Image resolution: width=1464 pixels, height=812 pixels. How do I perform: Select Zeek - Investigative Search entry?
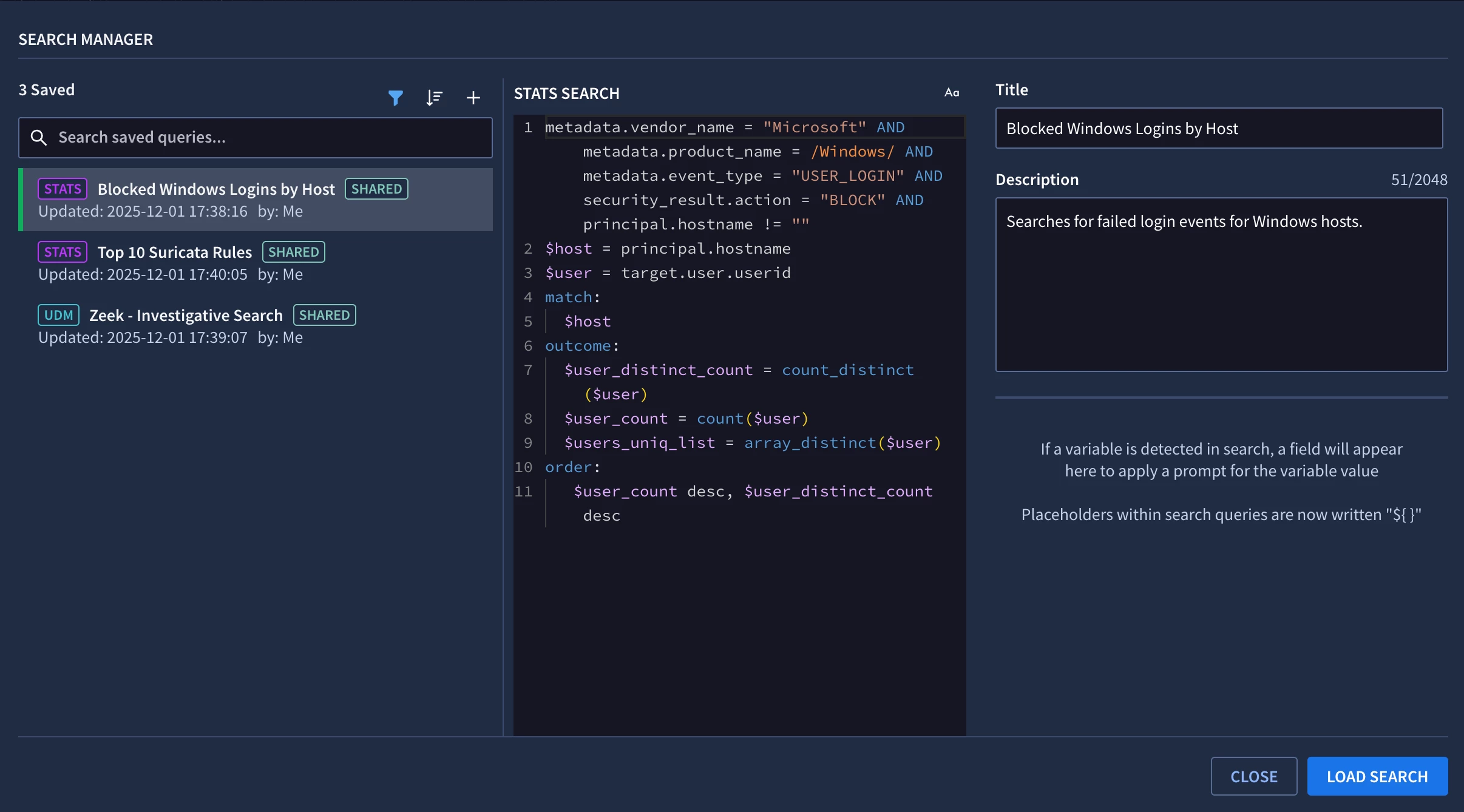click(186, 316)
